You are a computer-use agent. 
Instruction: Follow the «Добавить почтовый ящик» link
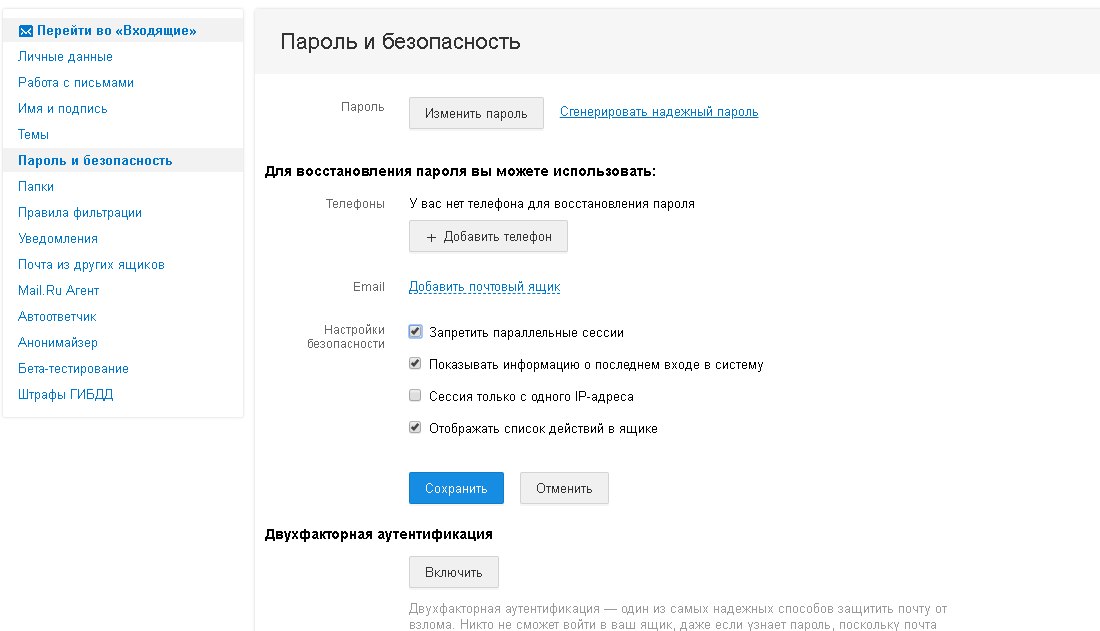[484, 287]
